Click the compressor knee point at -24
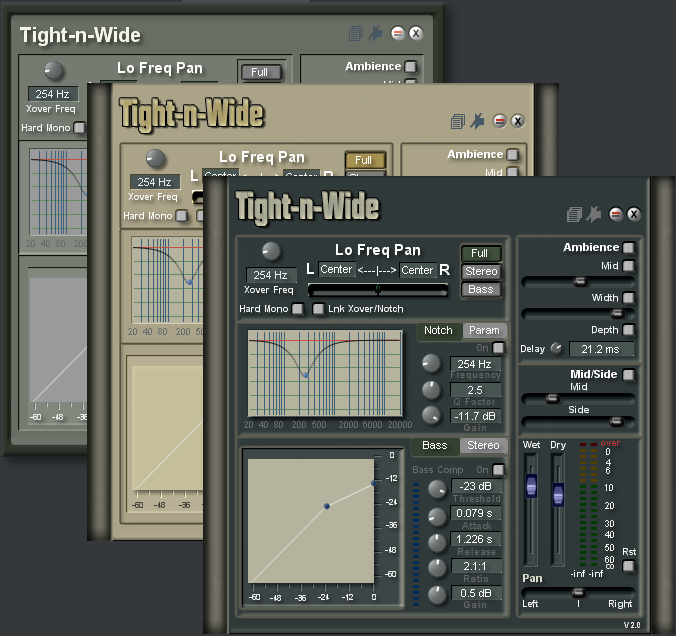676x636 pixels. [327, 506]
